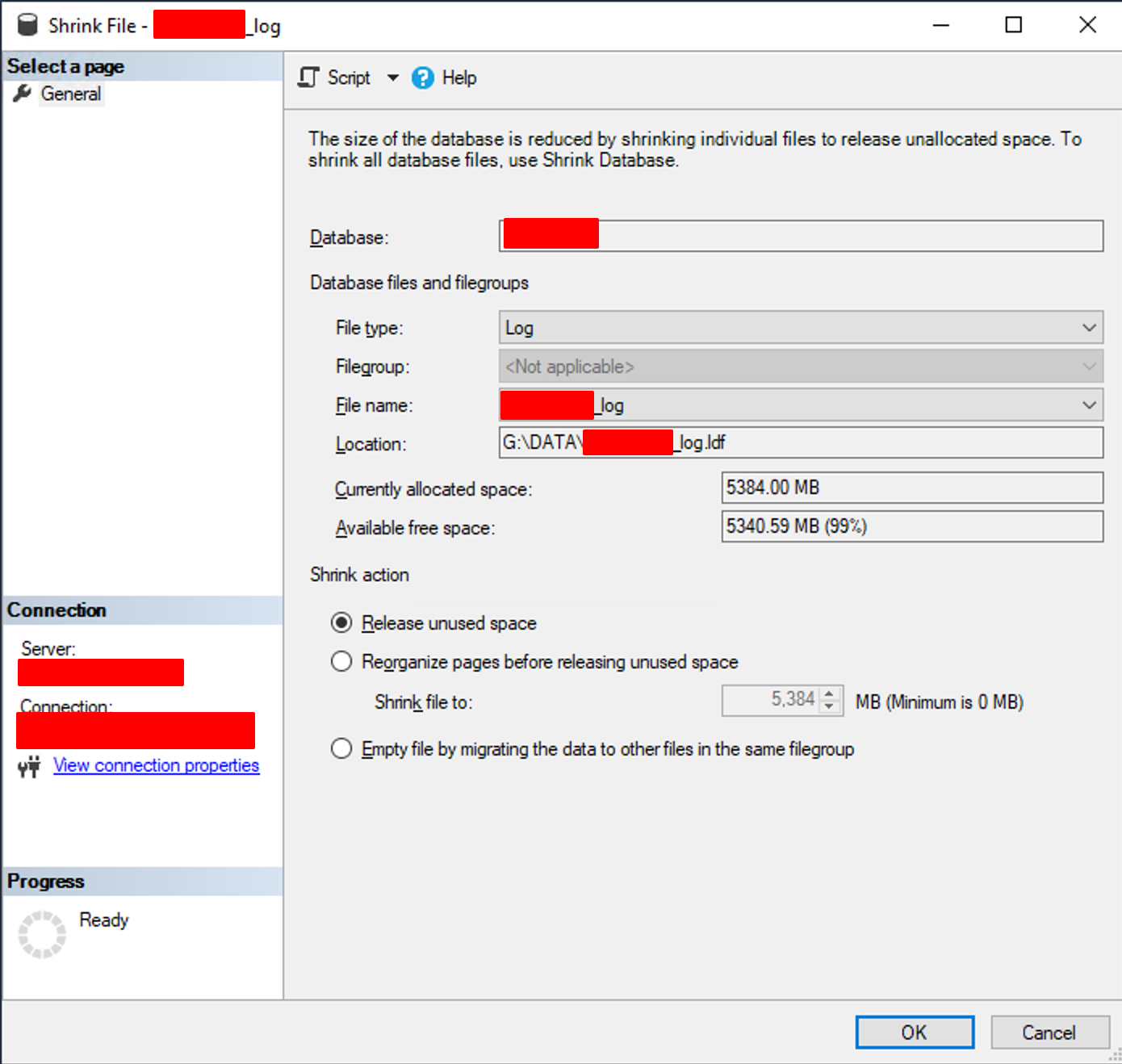This screenshot has height=1064, width=1122.
Task: Expand the File name dropdown
Action: pyautogui.click(x=1088, y=405)
